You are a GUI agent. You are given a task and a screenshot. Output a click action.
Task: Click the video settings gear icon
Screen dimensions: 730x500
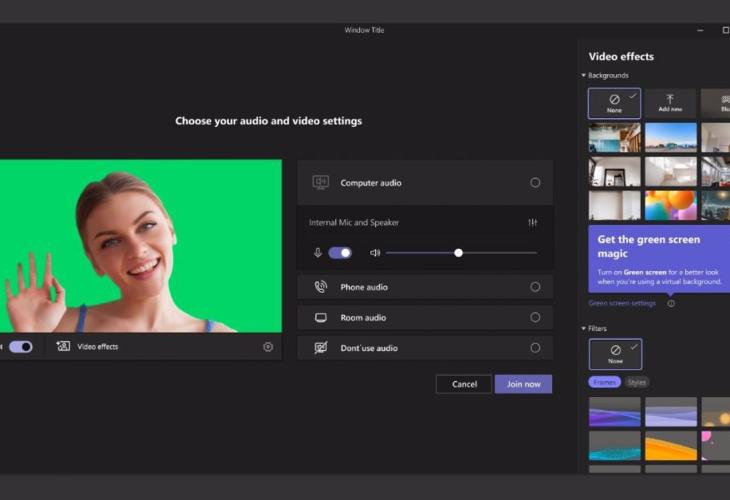pyautogui.click(x=268, y=347)
